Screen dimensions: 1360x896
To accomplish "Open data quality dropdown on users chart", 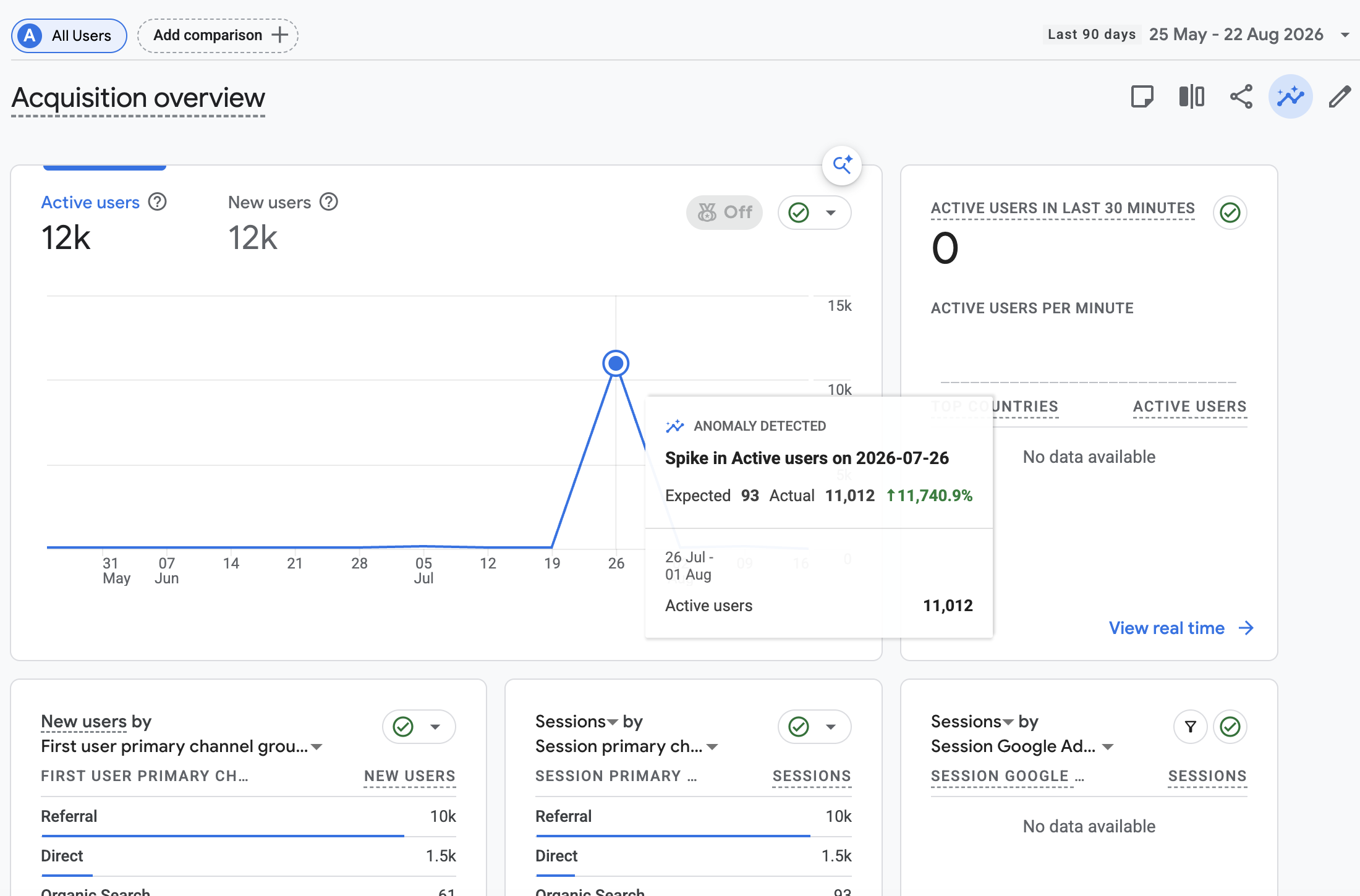I will click(x=814, y=213).
